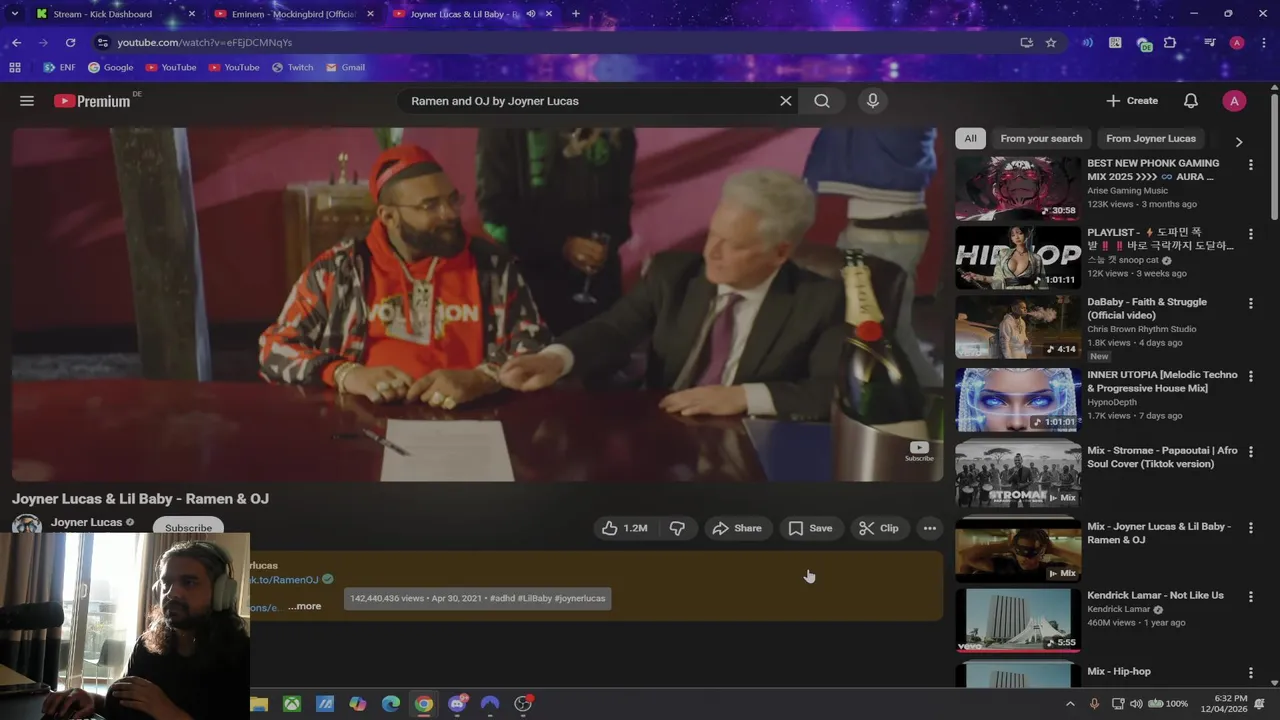
Task: Open the YouTube account avatar menu
Action: [1234, 101]
